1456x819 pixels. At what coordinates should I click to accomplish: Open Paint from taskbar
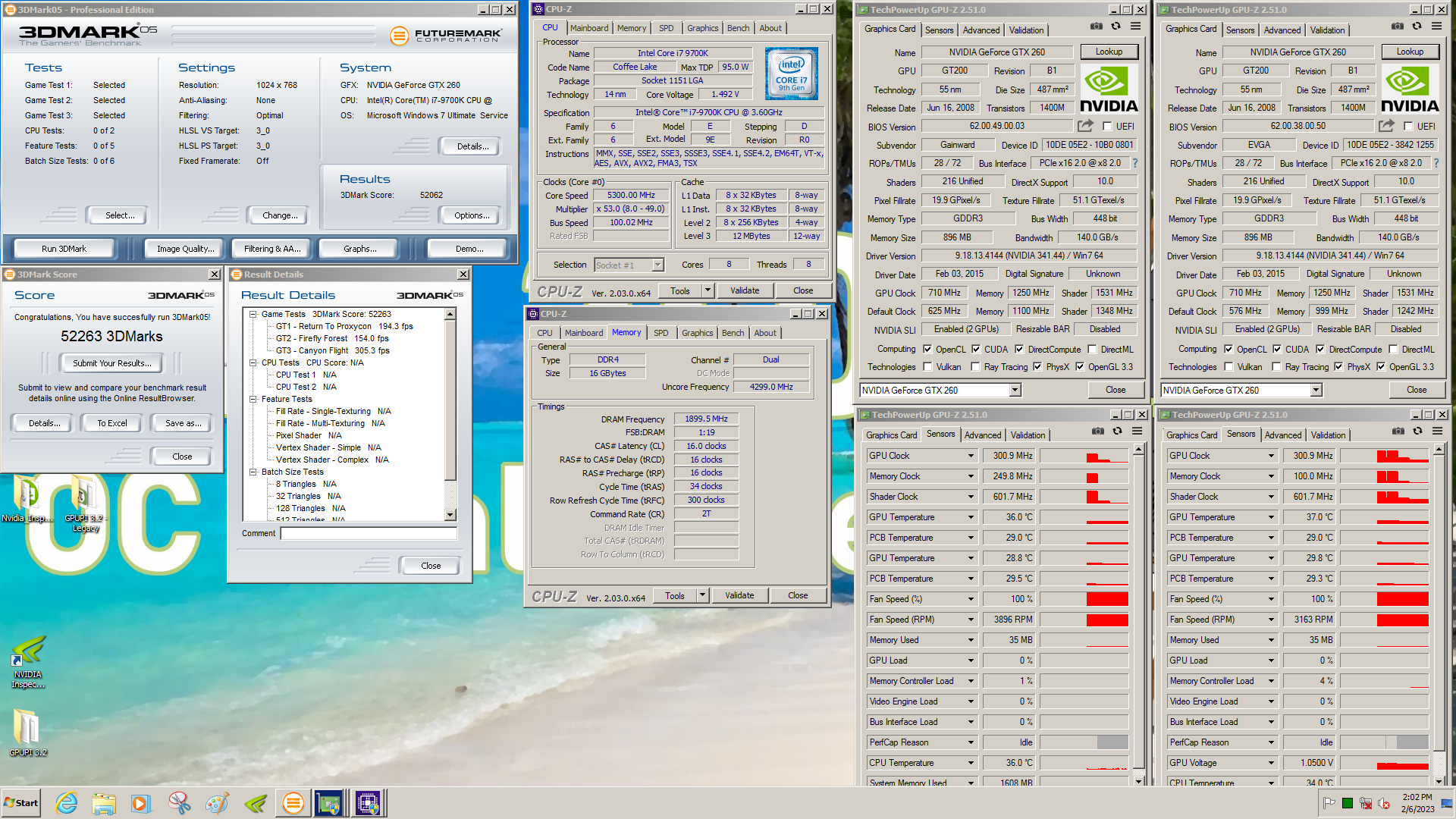[x=217, y=803]
